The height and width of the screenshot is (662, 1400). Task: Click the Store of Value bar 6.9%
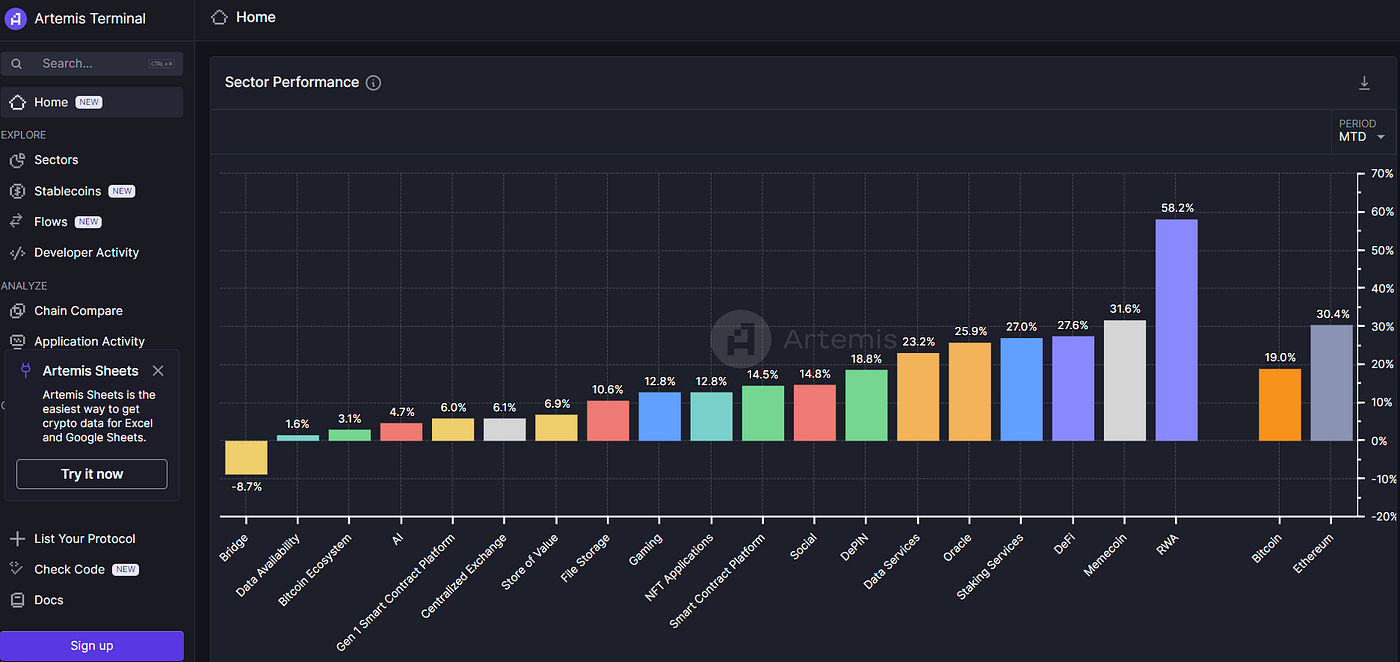556,428
